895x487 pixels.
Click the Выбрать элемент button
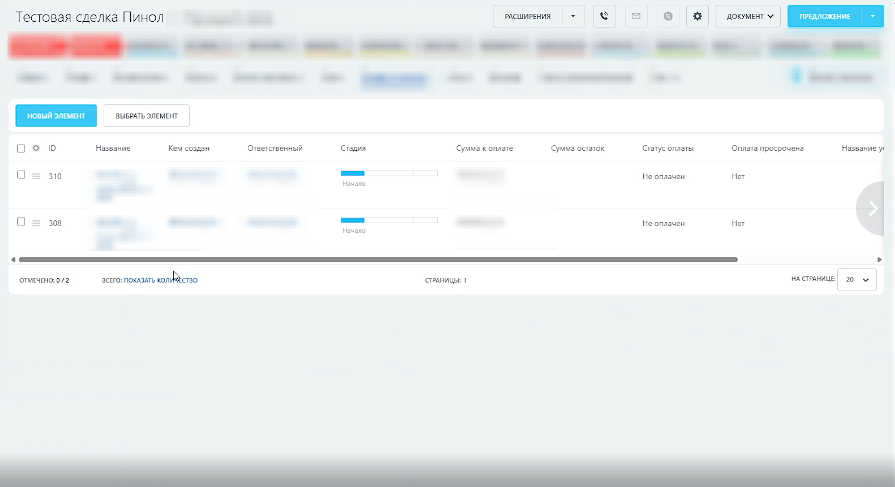pos(146,116)
